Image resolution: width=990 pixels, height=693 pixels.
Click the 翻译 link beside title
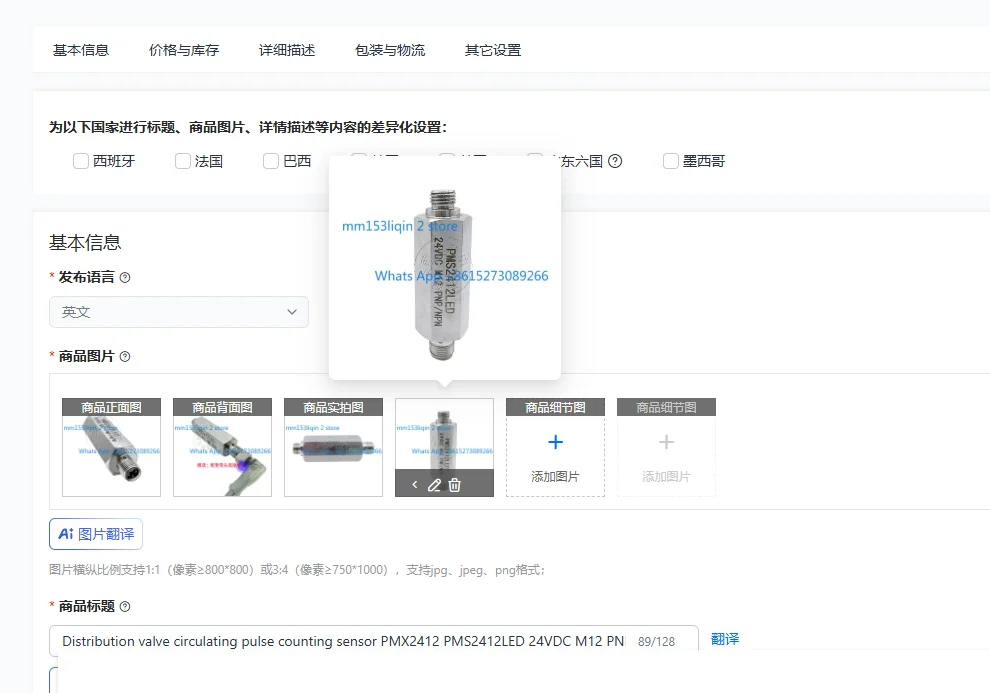point(725,639)
